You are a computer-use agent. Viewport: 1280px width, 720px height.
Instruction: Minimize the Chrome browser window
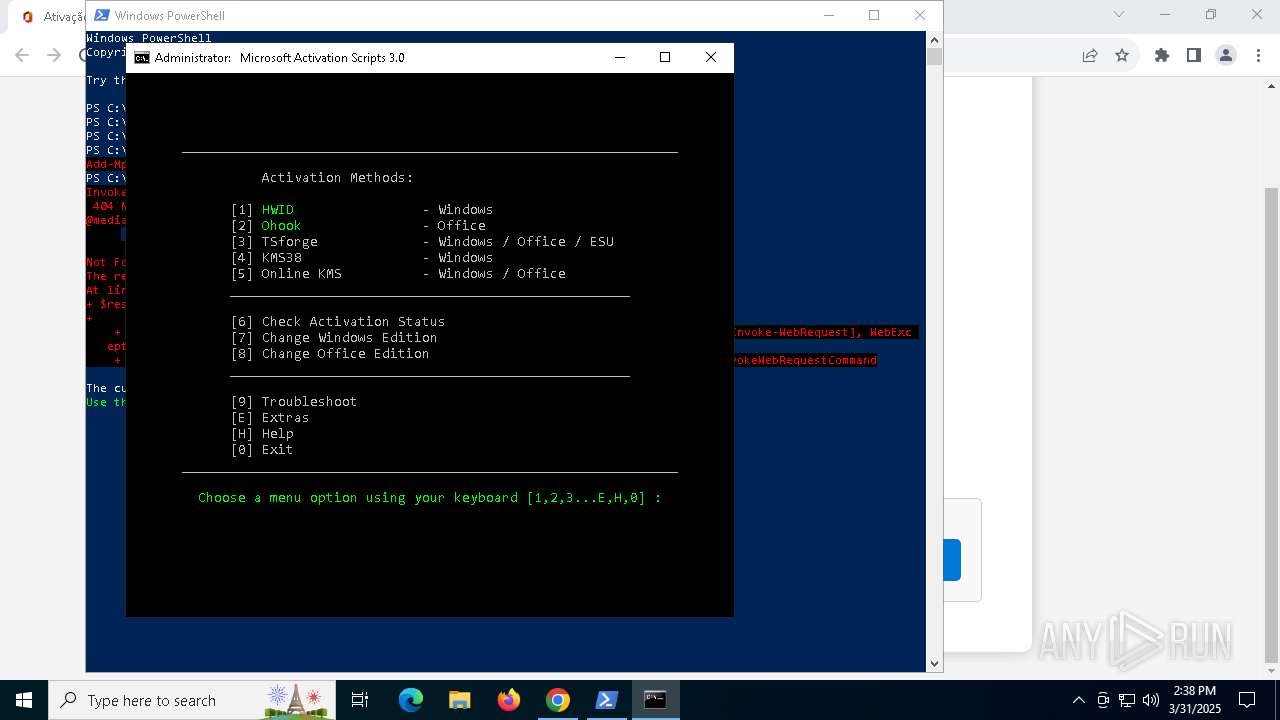coord(1165,14)
